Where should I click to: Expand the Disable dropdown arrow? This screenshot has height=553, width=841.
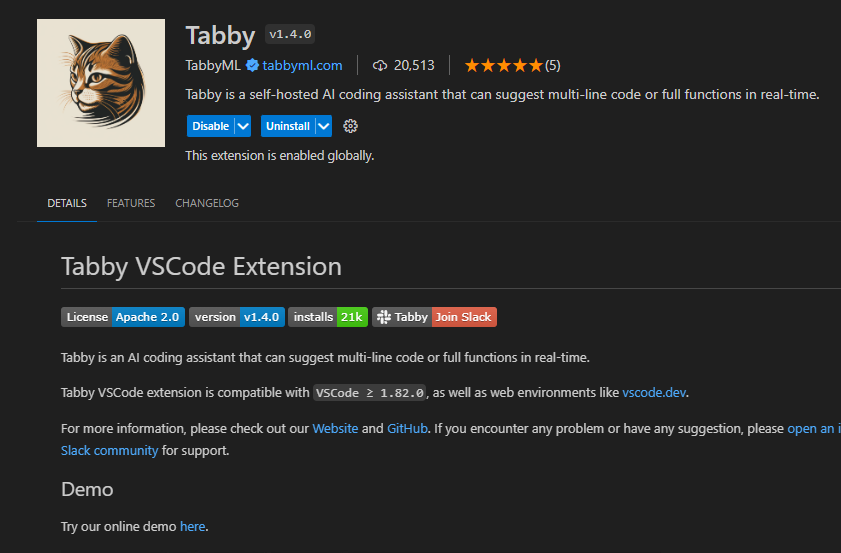pos(243,126)
